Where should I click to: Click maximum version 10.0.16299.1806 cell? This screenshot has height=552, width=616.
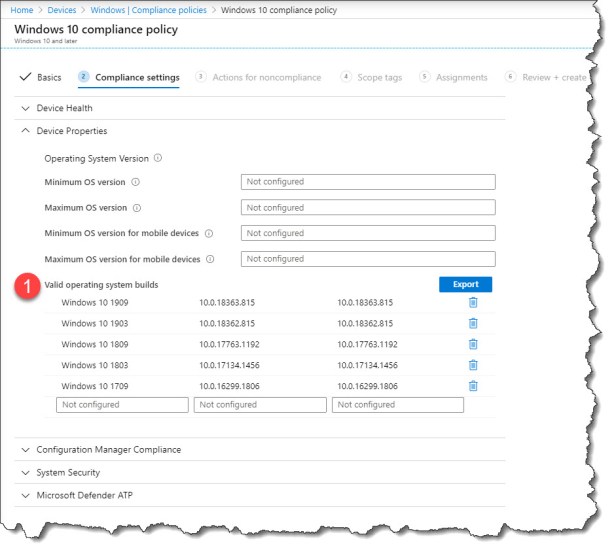(x=367, y=386)
